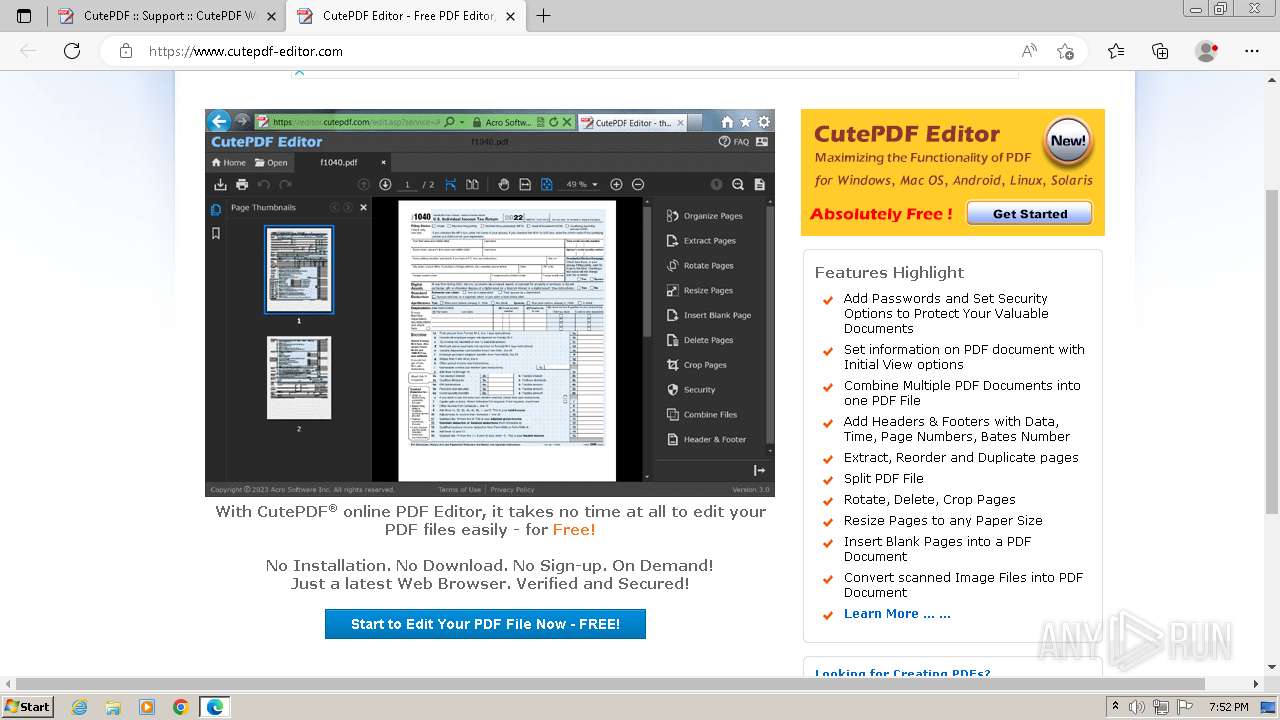1280x720 pixels.
Task: Add this page to favorites
Action: [1065, 51]
